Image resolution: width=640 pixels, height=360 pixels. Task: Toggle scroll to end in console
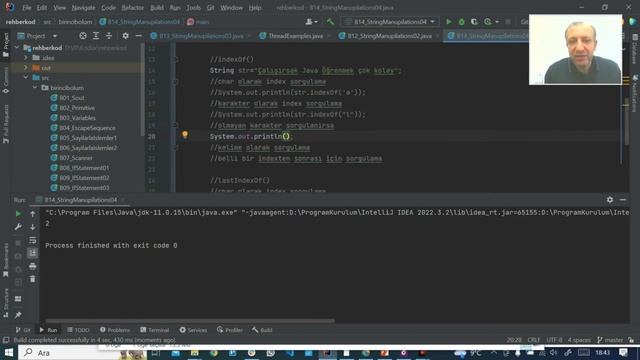tap(33, 253)
